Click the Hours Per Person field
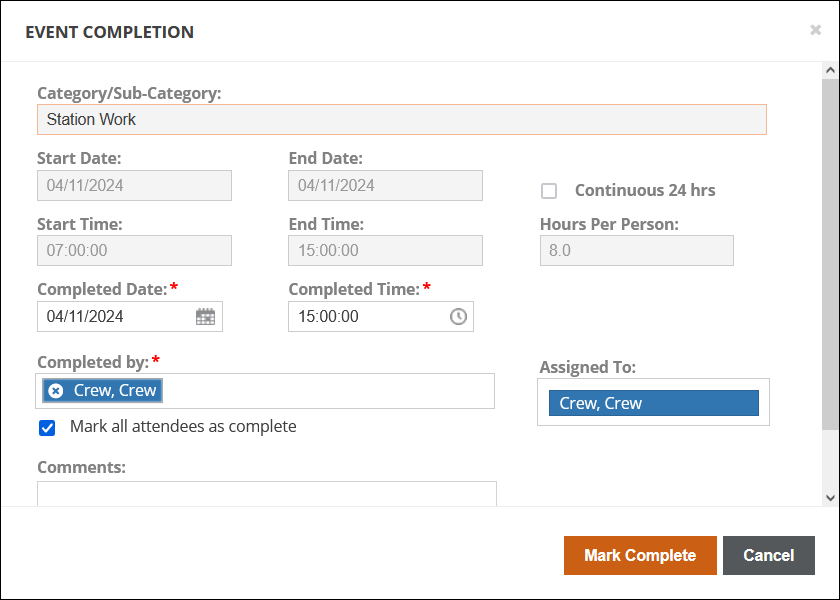Viewport: 840px width, 600px height. point(636,251)
